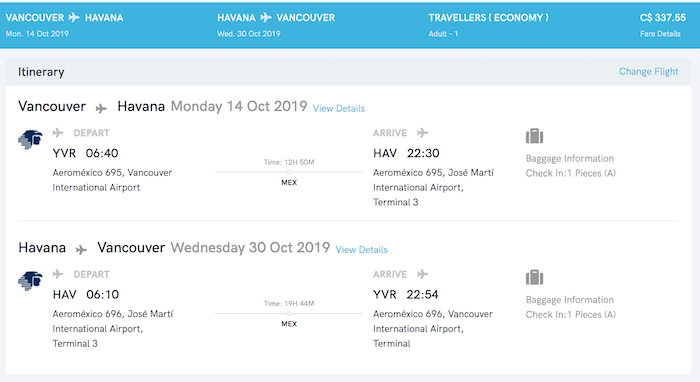Click the C$ 337.55 total price
Screen dimensions: 700x382
tap(662, 18)
